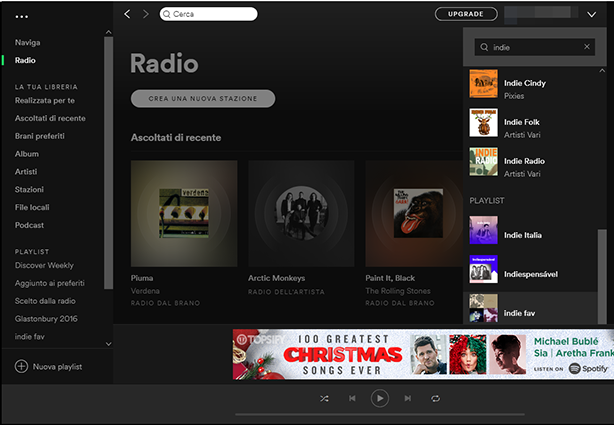Select the Indie Radio title
614x425 pixels.
(524, 161)
